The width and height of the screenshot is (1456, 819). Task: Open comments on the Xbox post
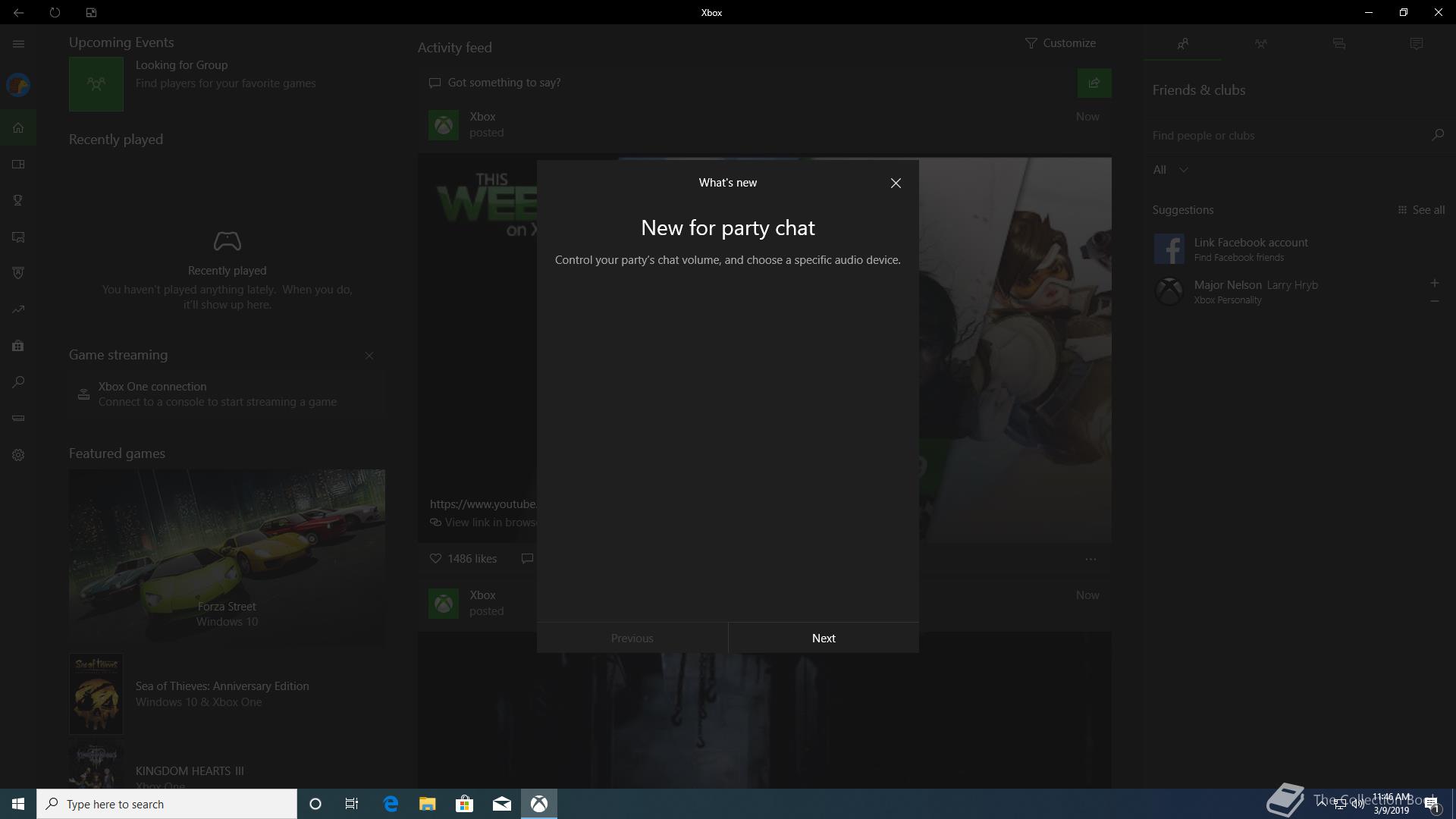click(528, 559)
